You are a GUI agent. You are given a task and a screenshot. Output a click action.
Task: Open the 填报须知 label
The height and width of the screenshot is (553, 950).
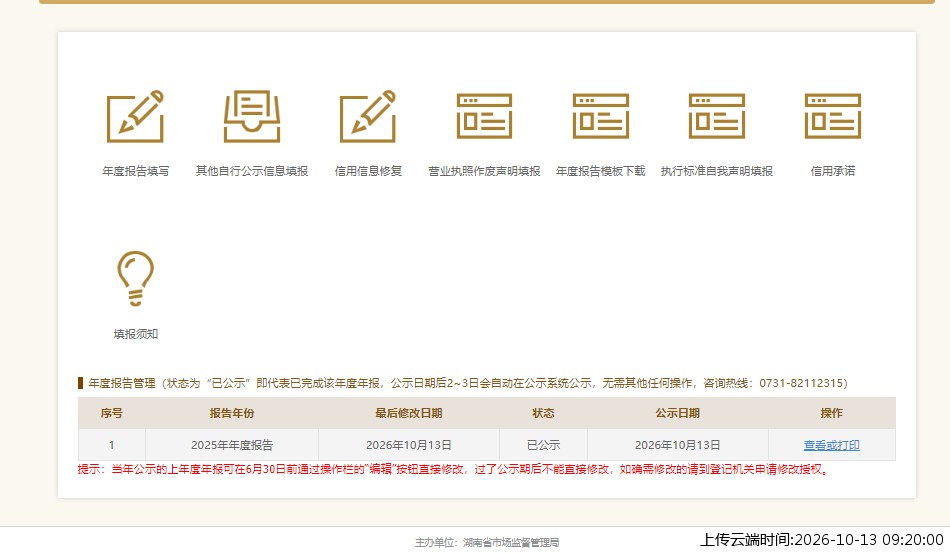pos(135,334)
